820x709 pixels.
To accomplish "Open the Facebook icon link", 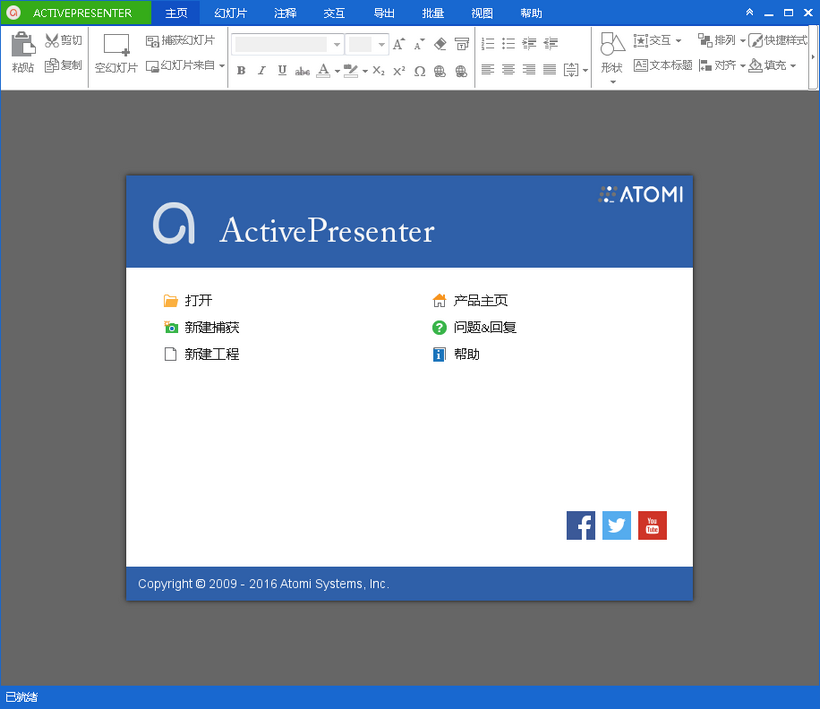I will [580, 525].
